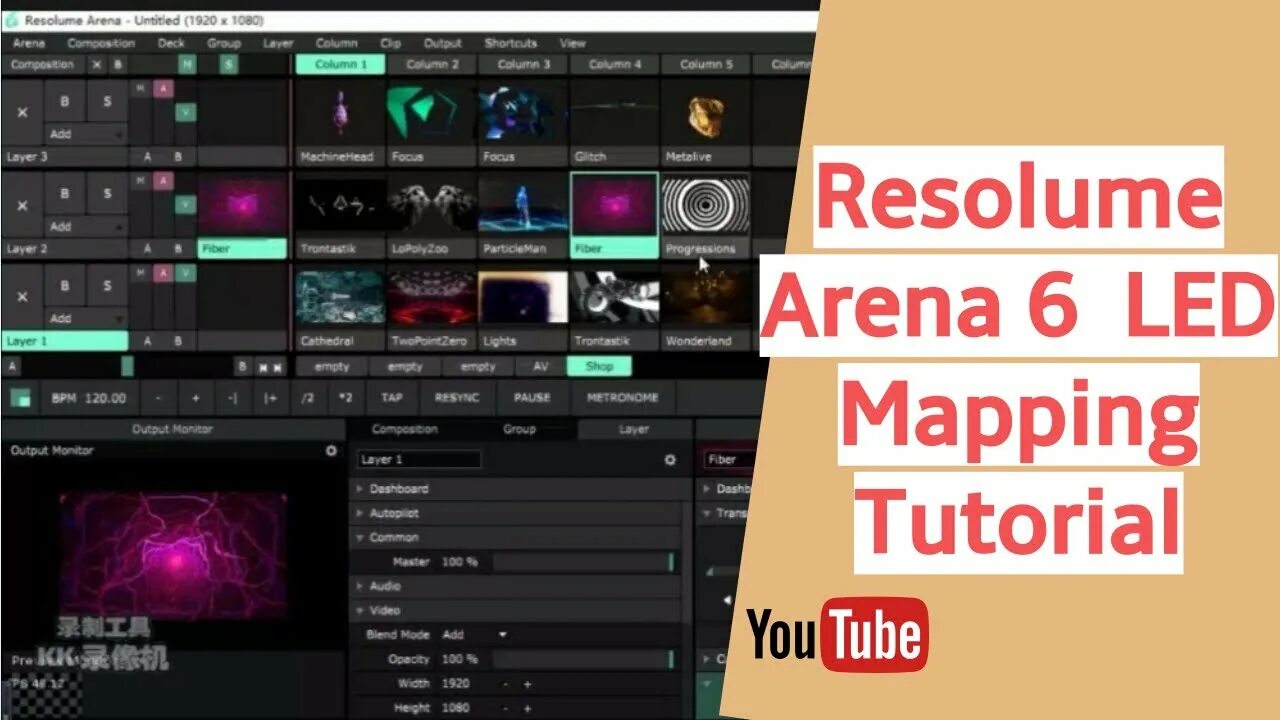Select the MachineHead clip thumbnail

pos(341,113)
